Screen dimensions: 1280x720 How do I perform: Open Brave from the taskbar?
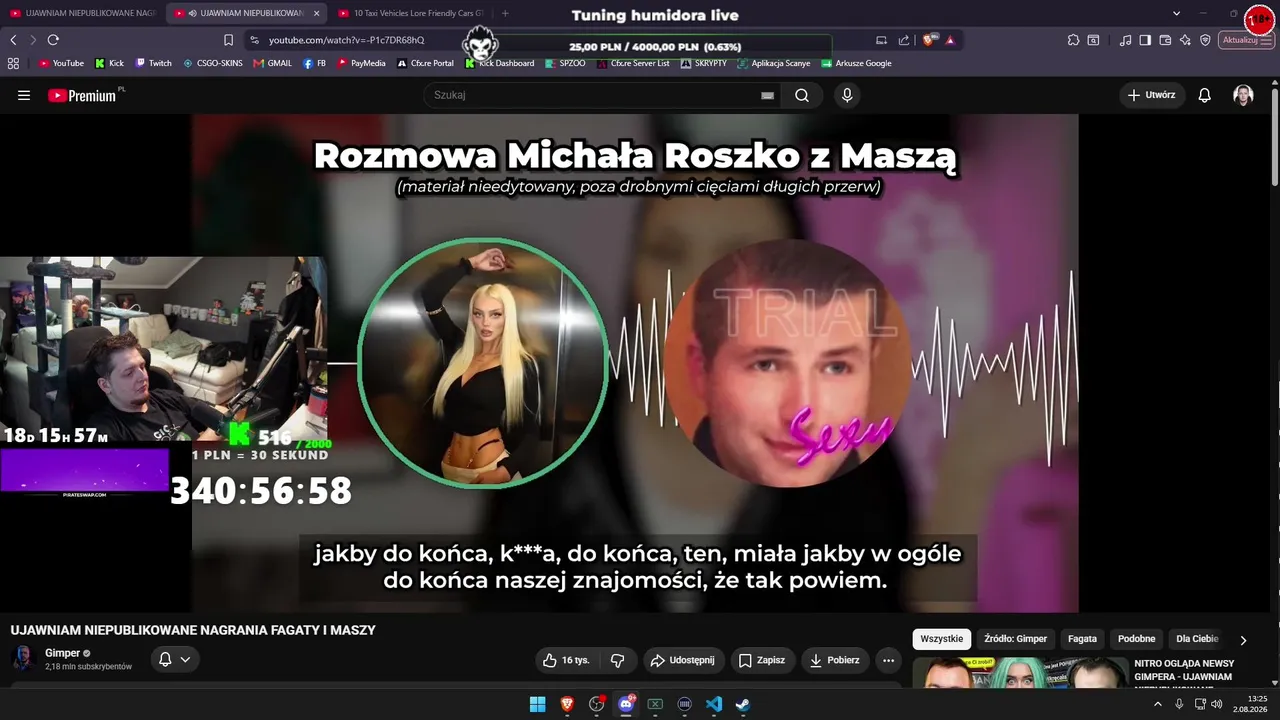pyautogui.click(x=567, y=704)
